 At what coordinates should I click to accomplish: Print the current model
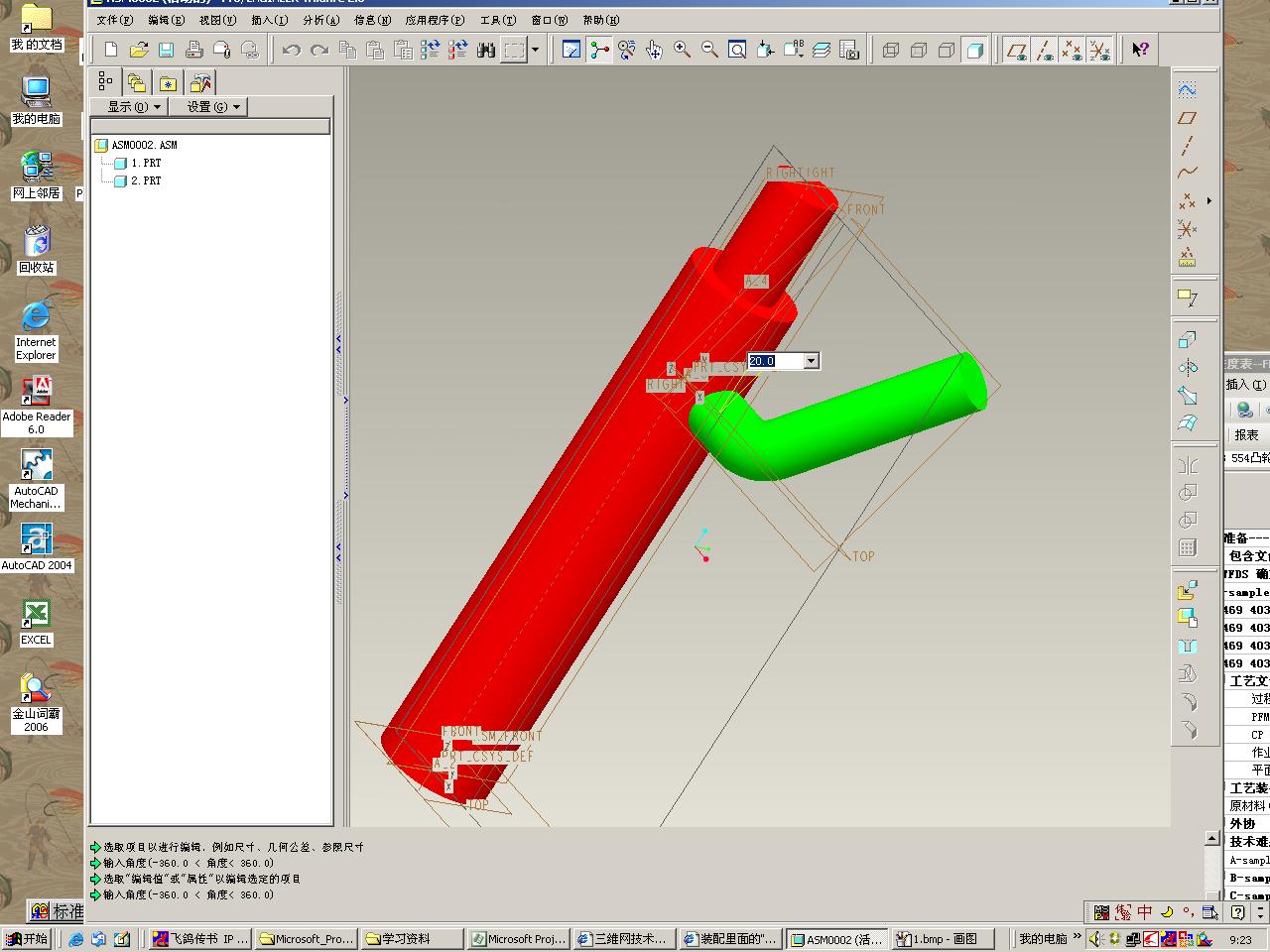pyautogui.click(x=194, y=50)
